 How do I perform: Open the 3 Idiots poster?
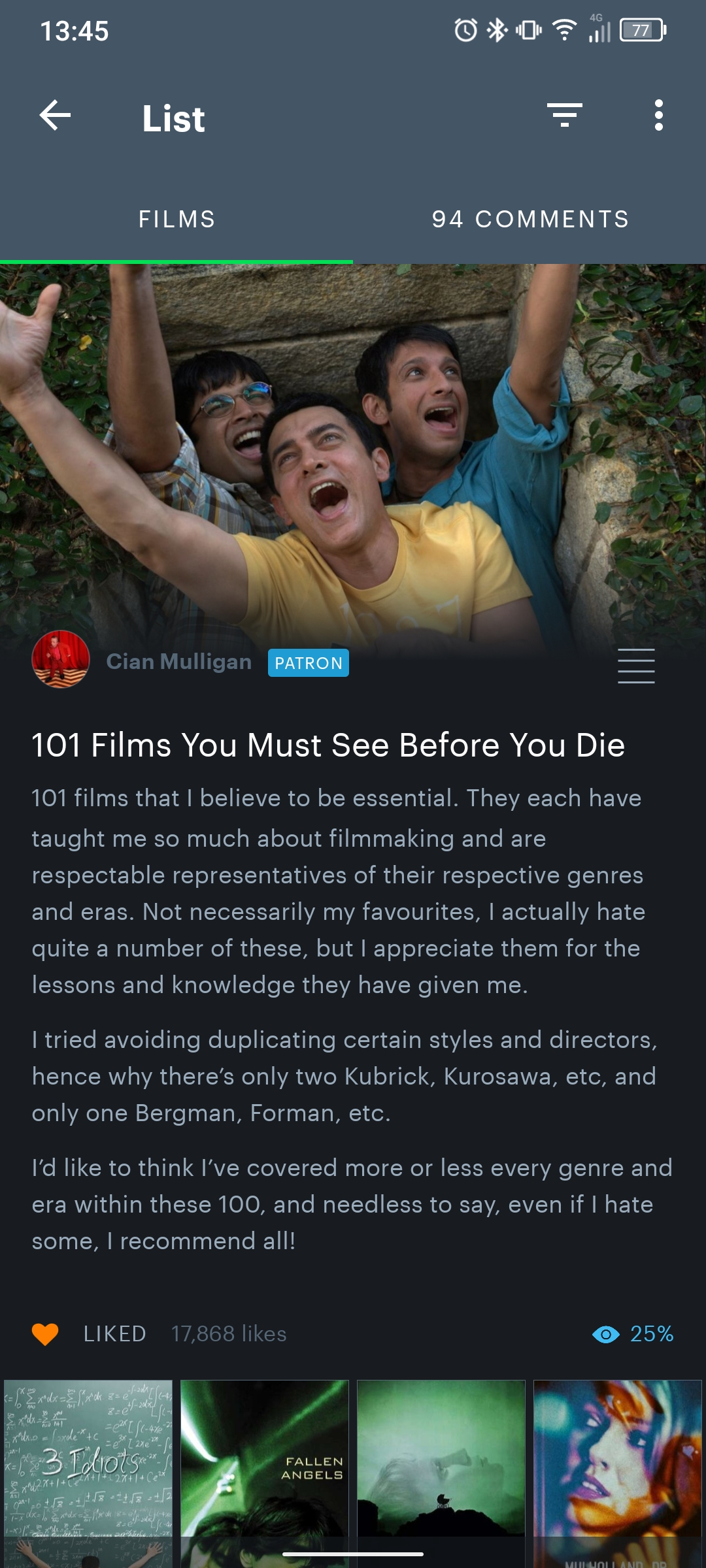click(88, 1473)
